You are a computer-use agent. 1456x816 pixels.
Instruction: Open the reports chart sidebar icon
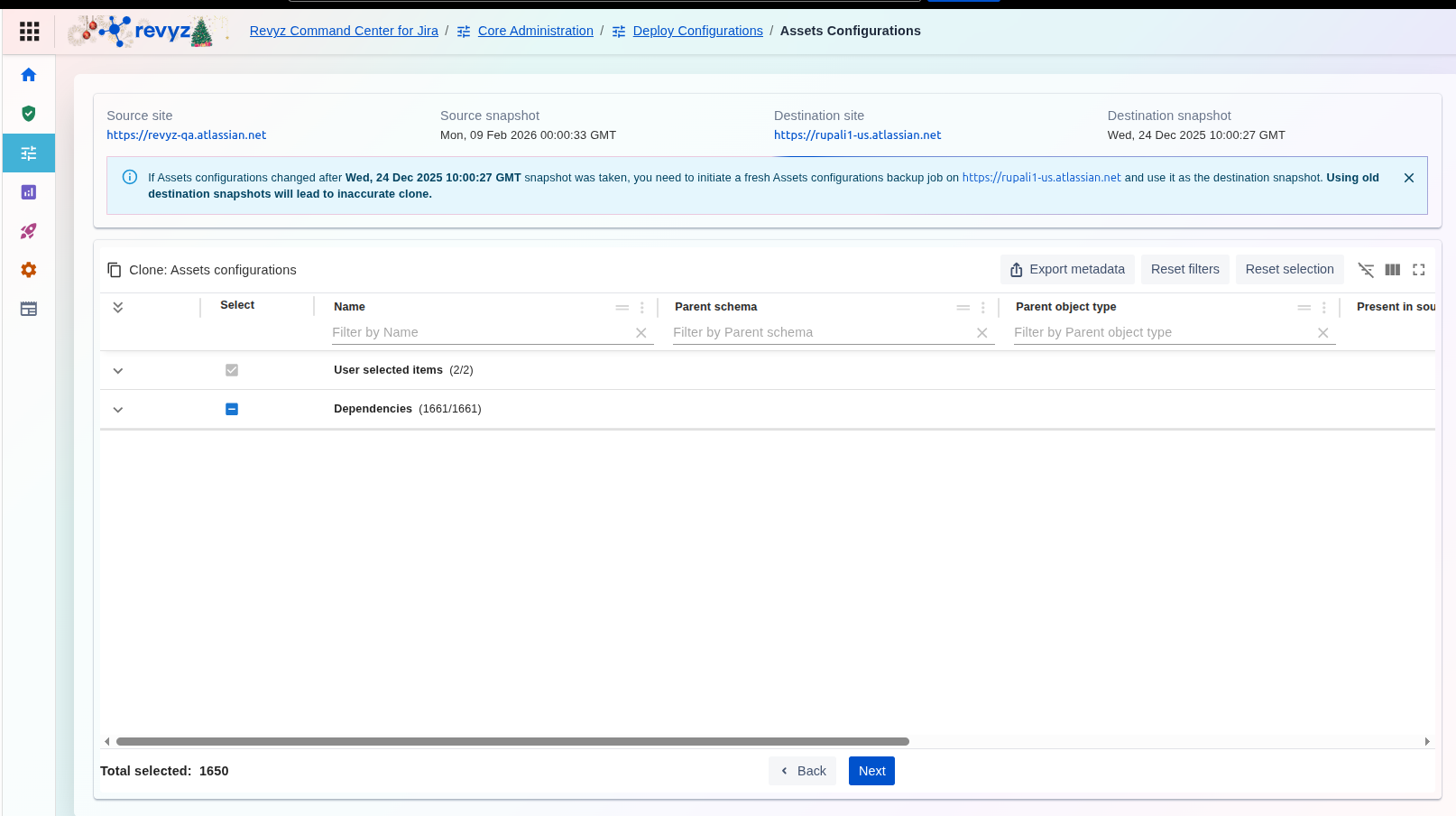(x=29, y=192)
